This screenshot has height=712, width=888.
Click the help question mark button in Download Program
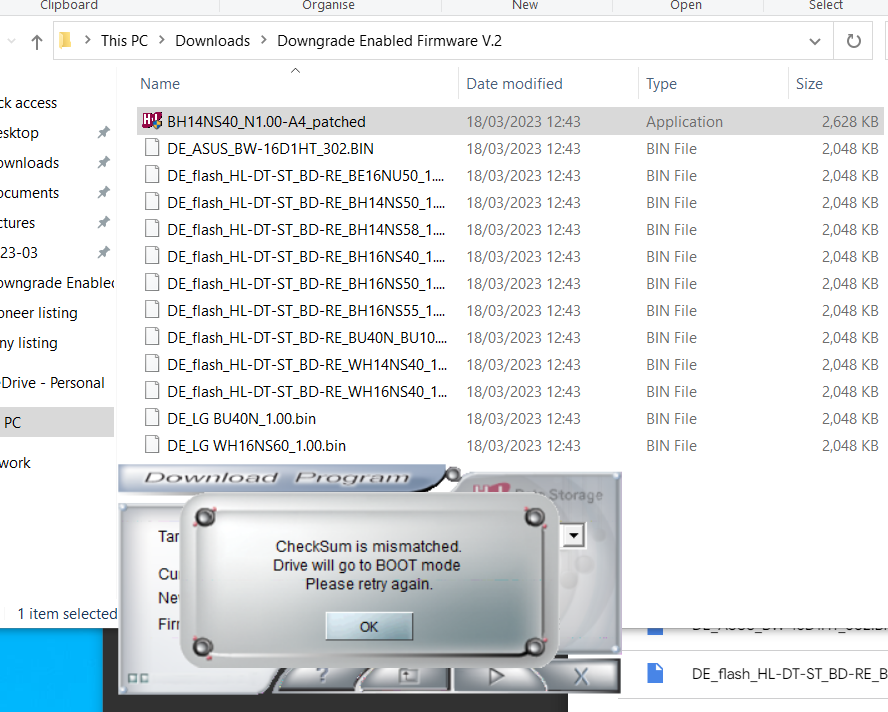[x=322, y=676]
